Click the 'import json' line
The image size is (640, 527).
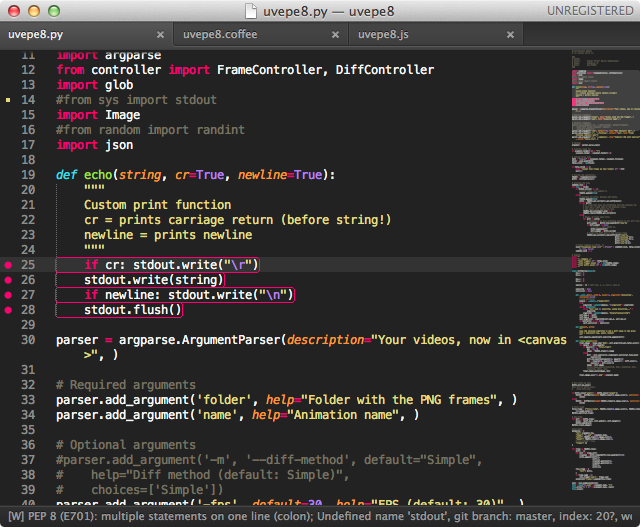(x=95, y=145)
